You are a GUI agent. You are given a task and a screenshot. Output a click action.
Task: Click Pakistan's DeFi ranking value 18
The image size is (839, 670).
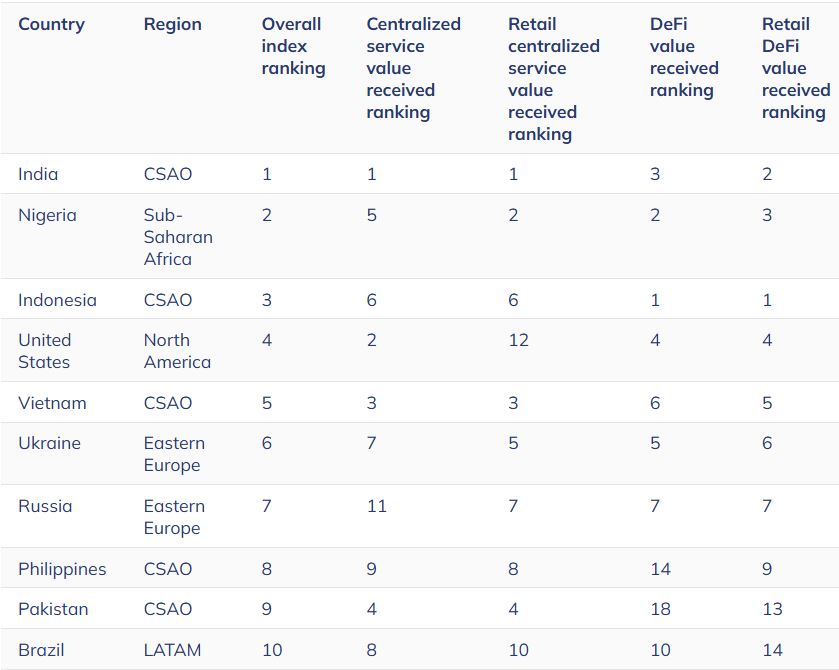pyautogui.click(x=660, y=609)
